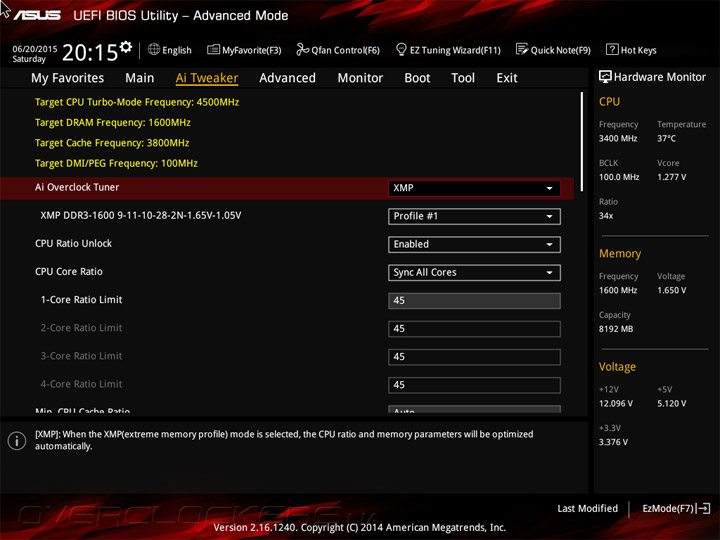Click the CPU Core Ratio label
This screenshot has height=540, width=720.
tap(69, 271)
